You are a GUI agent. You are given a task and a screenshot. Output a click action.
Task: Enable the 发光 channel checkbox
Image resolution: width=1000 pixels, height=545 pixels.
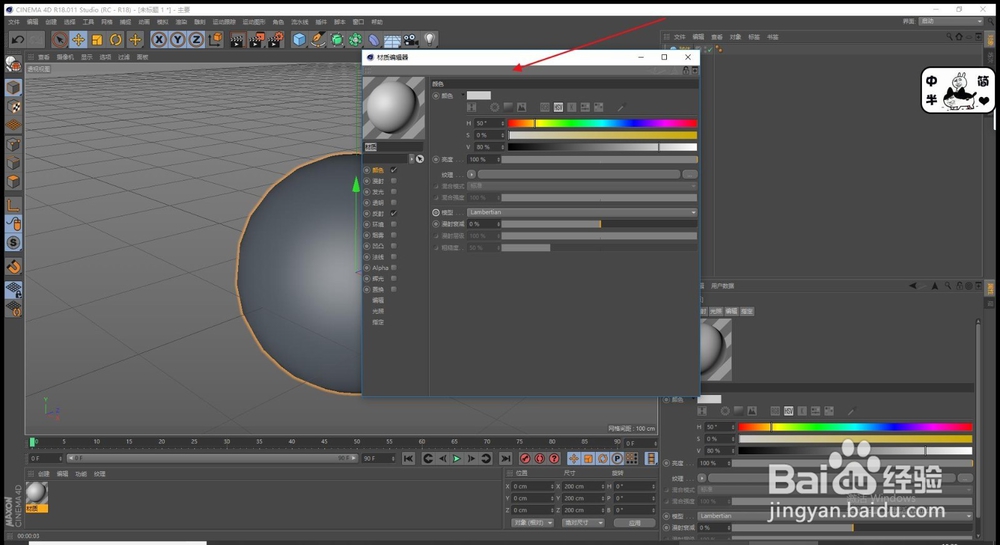394,192
